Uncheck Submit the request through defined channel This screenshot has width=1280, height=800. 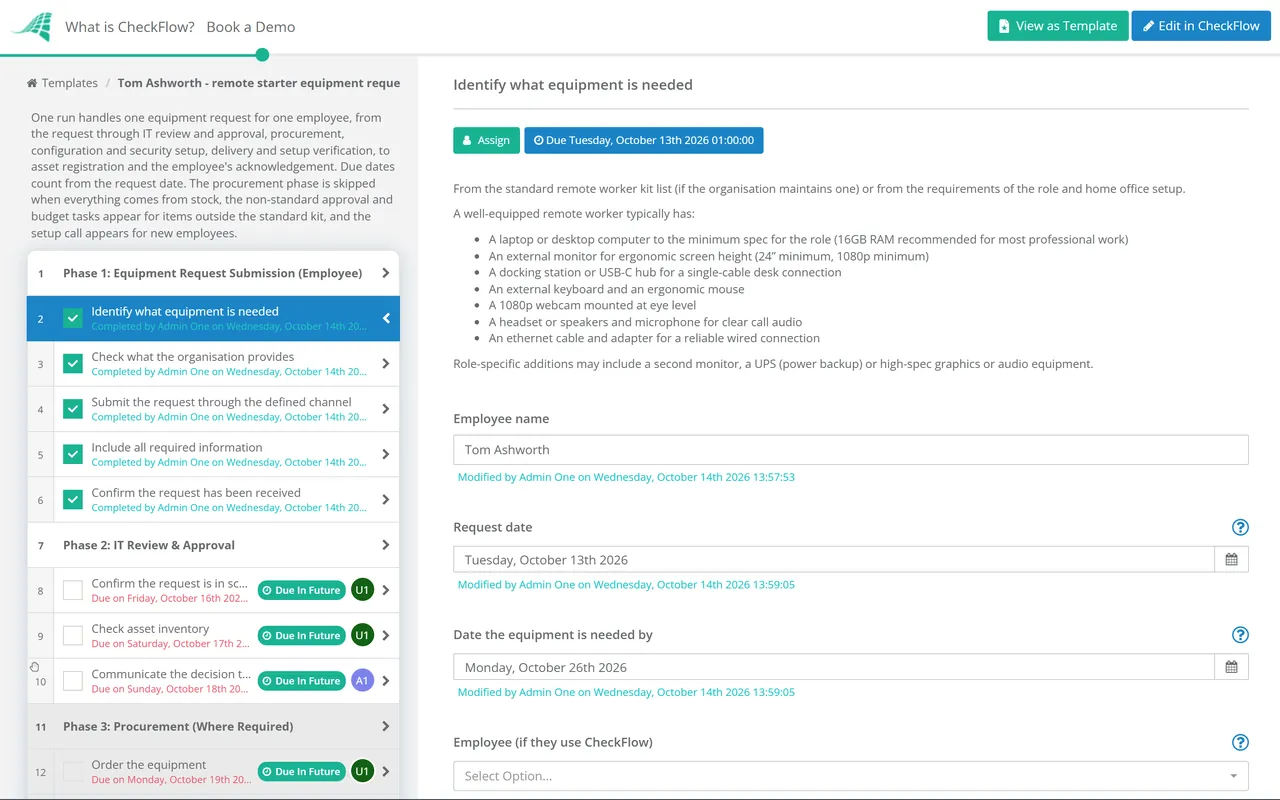pyautogui.click(x=73, y=409)
